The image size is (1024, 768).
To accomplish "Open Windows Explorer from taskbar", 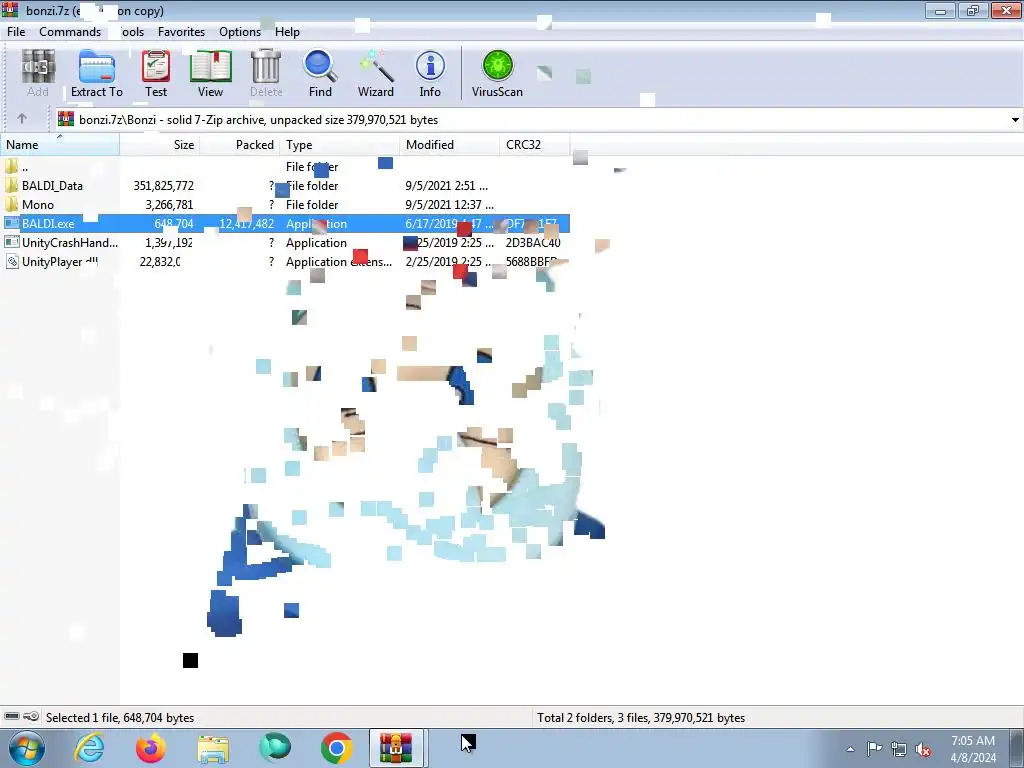I will coord(213,748).
